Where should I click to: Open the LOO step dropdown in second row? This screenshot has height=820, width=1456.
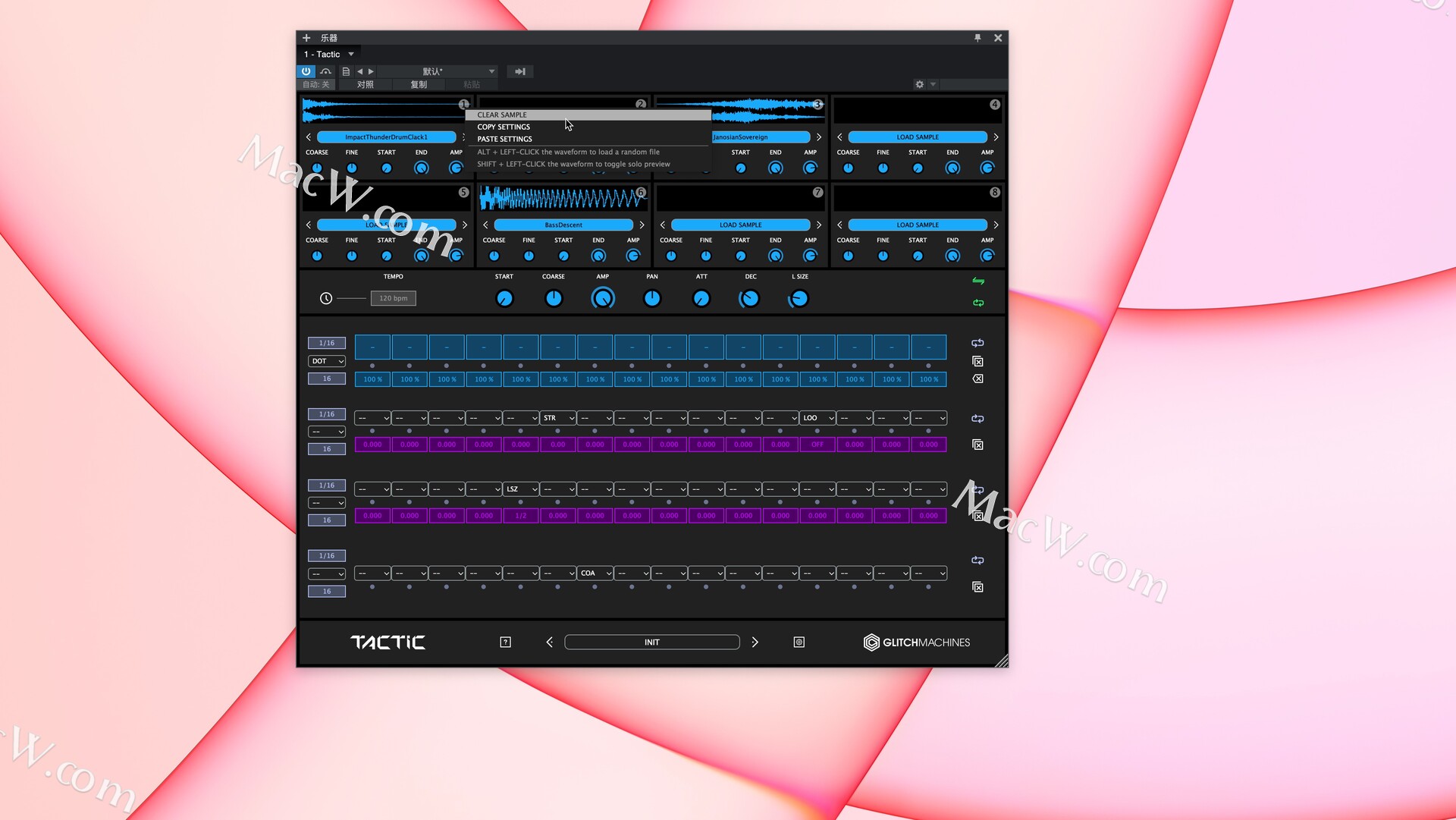[817, 418]
